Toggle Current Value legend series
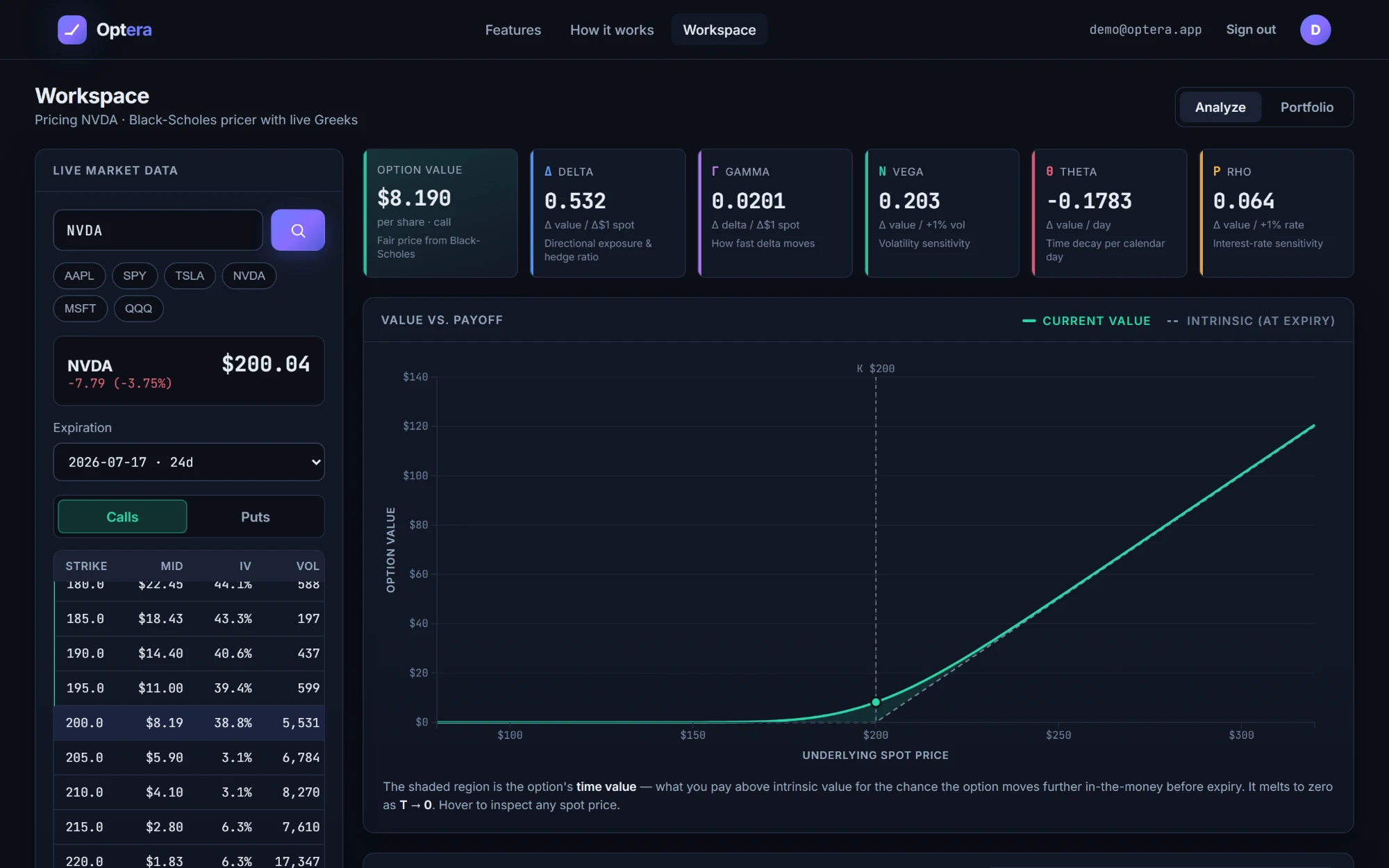The height and width of the screenshot is (868, 1389). click(1087, 321)
